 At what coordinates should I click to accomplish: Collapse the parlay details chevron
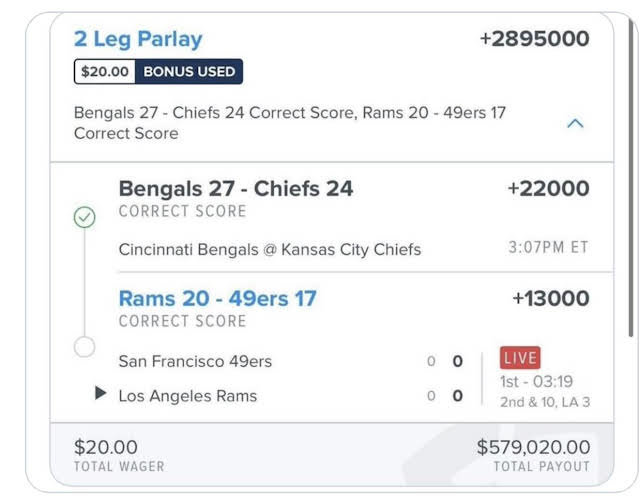pos(576,123)
